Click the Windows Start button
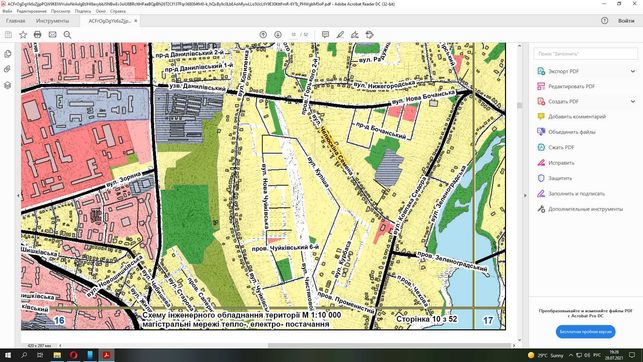 7,355
